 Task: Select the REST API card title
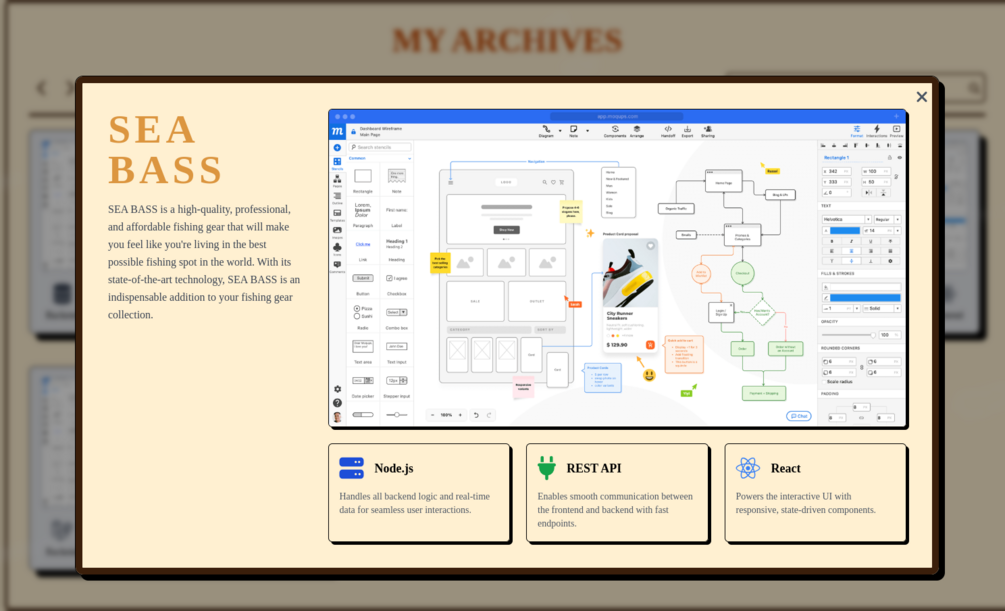click(594, 468)
